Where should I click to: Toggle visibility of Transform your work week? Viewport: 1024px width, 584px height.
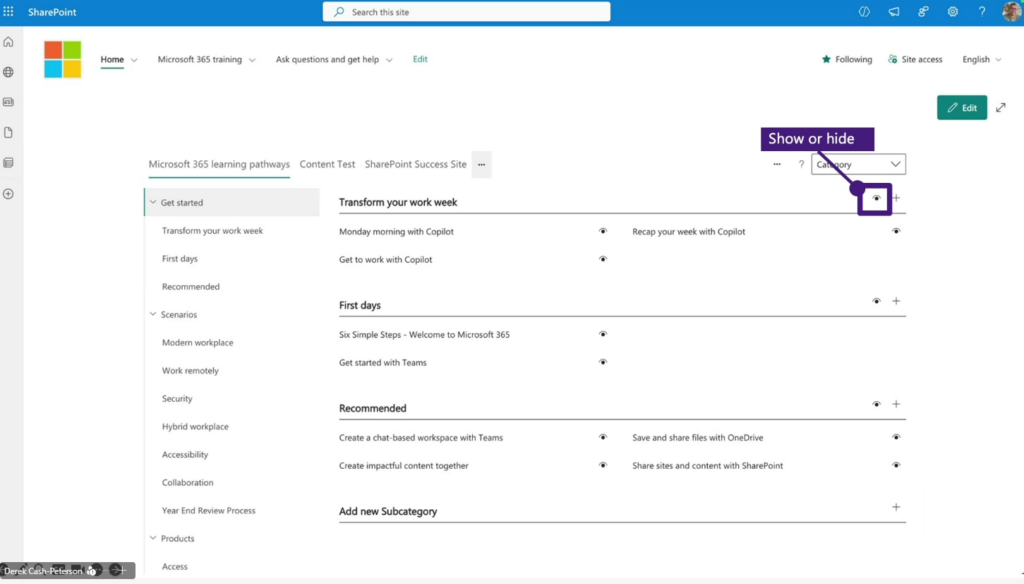(876, 198)
